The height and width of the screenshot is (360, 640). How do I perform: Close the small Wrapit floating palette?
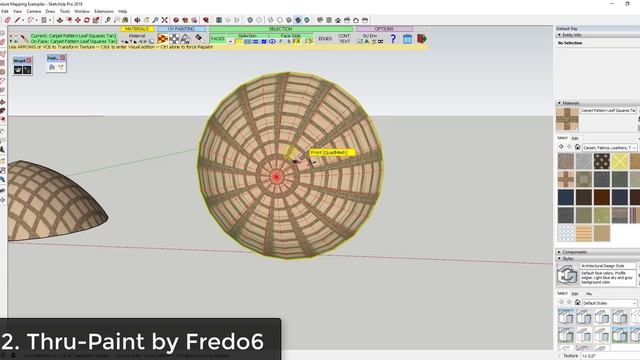click(29, 60)
